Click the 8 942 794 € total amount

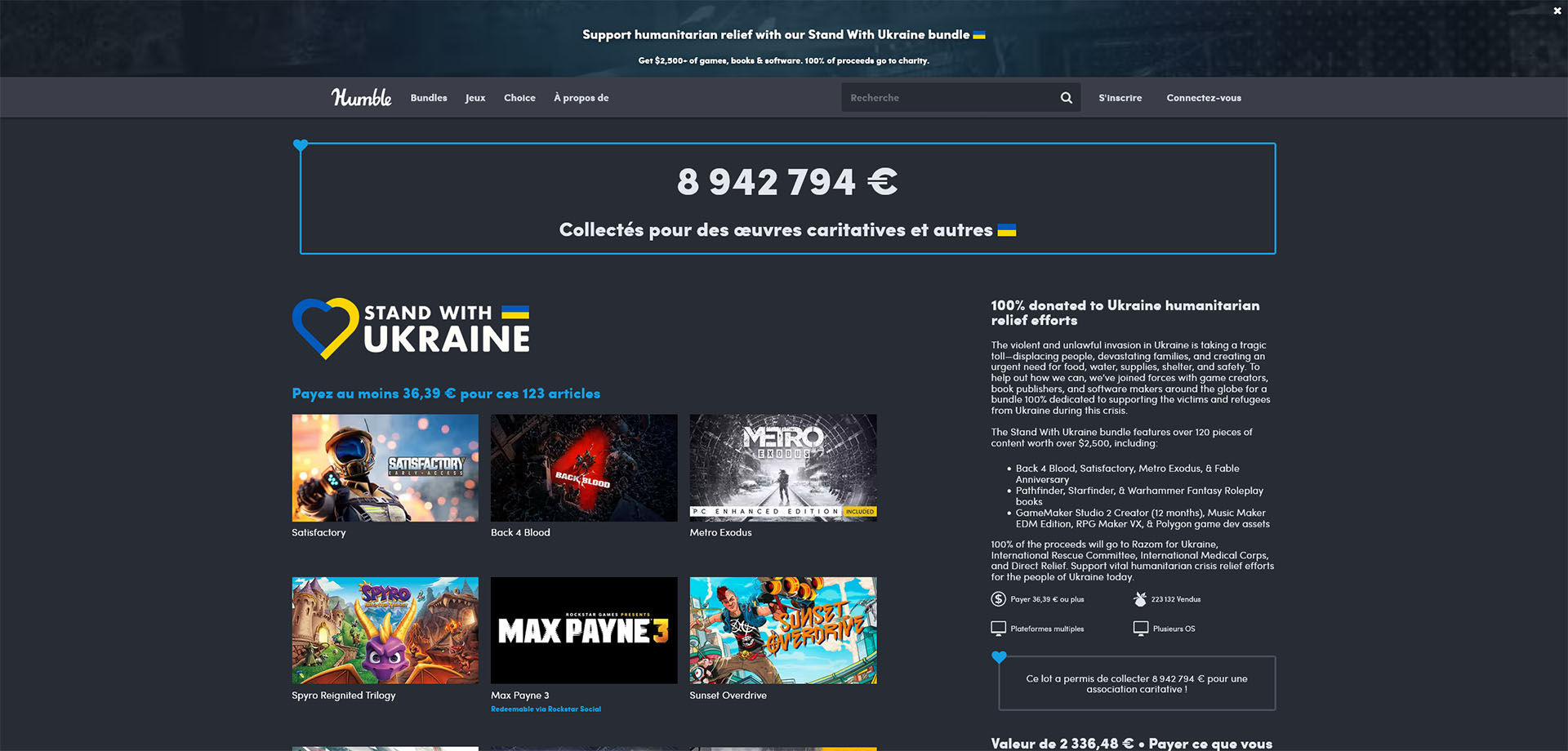(787, 181)
